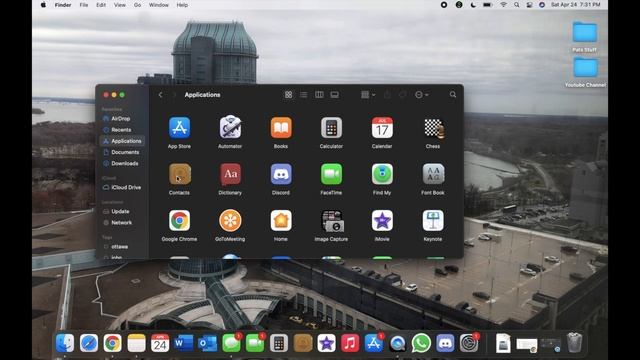Click the Wi-Fi icon in the menu bar
Viewport: 640px width, 360px height.
[x=503, y=5]
